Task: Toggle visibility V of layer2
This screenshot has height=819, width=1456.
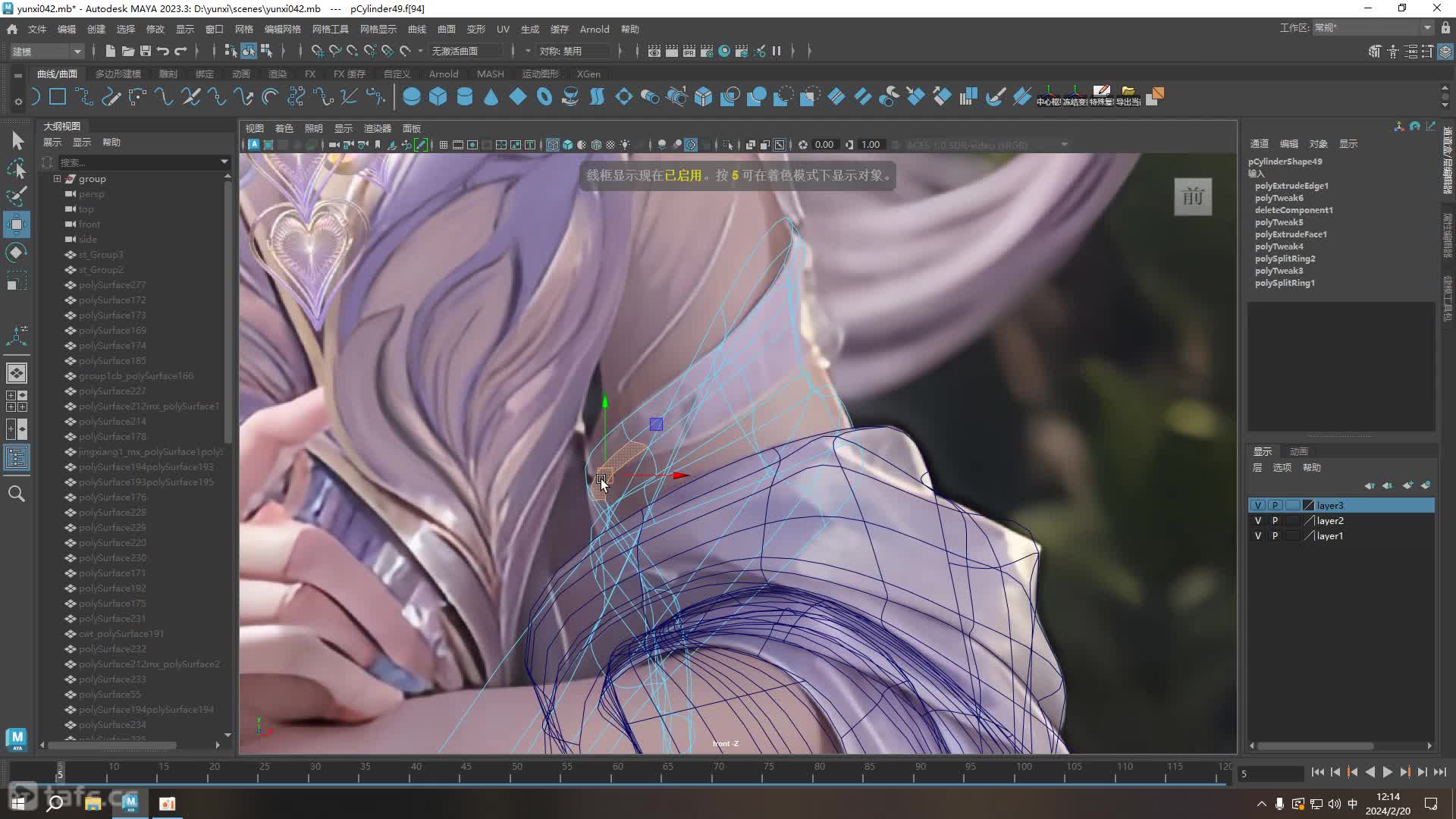Action: pos(1258,520)
